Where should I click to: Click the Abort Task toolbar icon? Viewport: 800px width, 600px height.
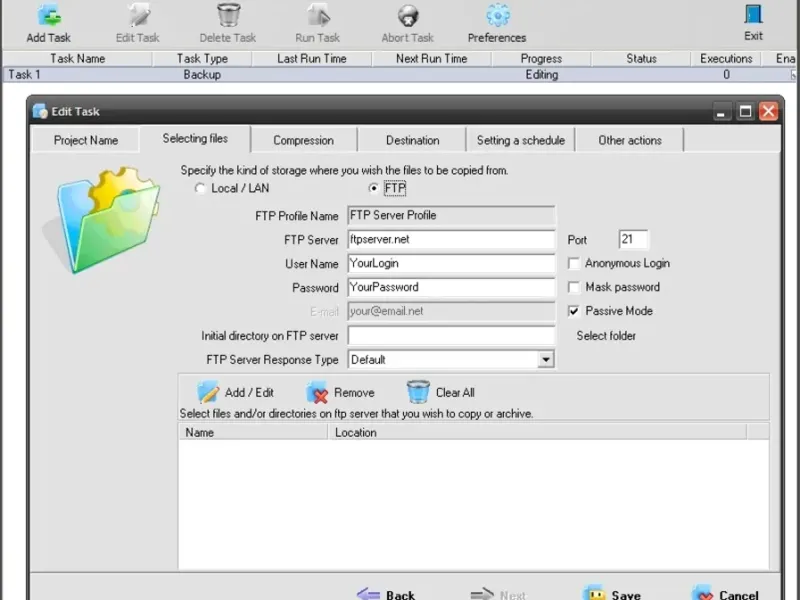pos(408,15)
